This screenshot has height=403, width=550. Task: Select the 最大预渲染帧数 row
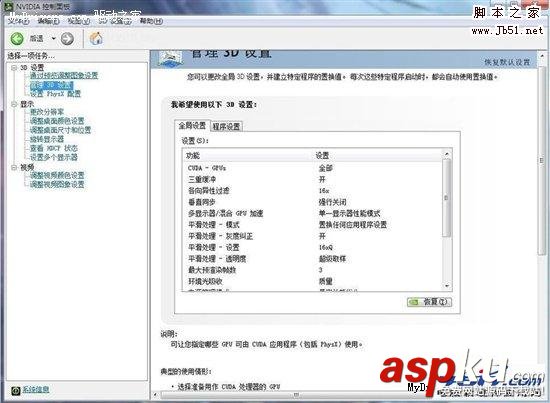click(x=313, y=270)
